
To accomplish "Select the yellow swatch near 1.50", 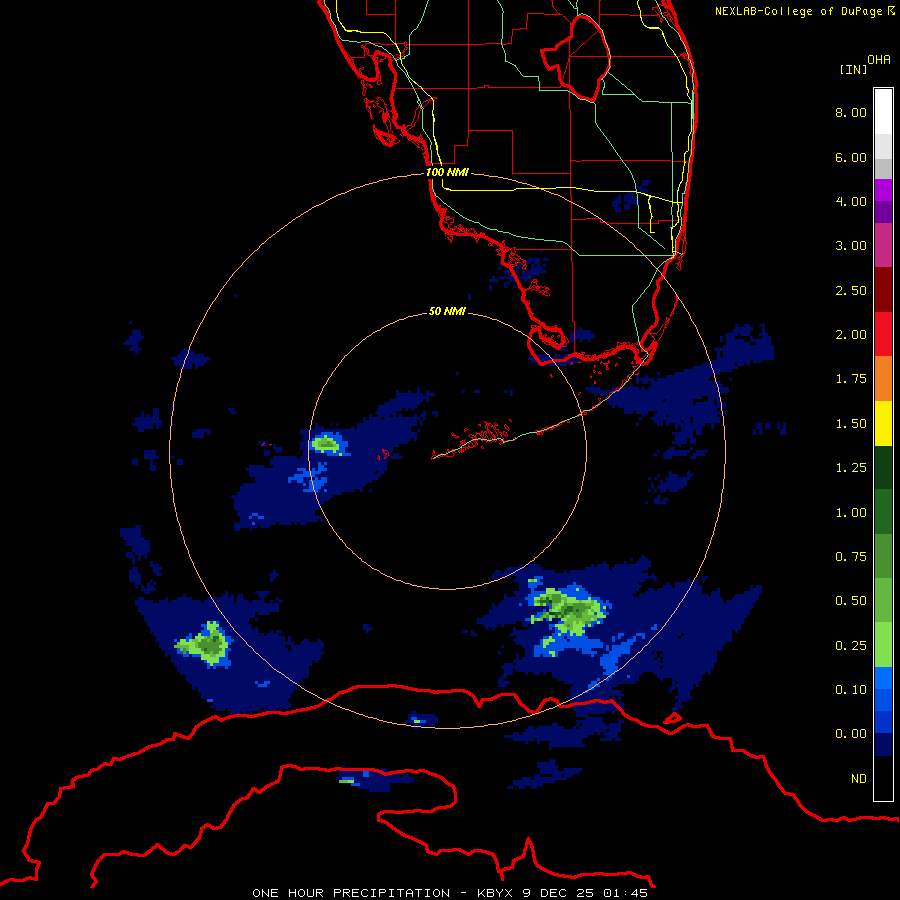I will click(x=883, y=423).
